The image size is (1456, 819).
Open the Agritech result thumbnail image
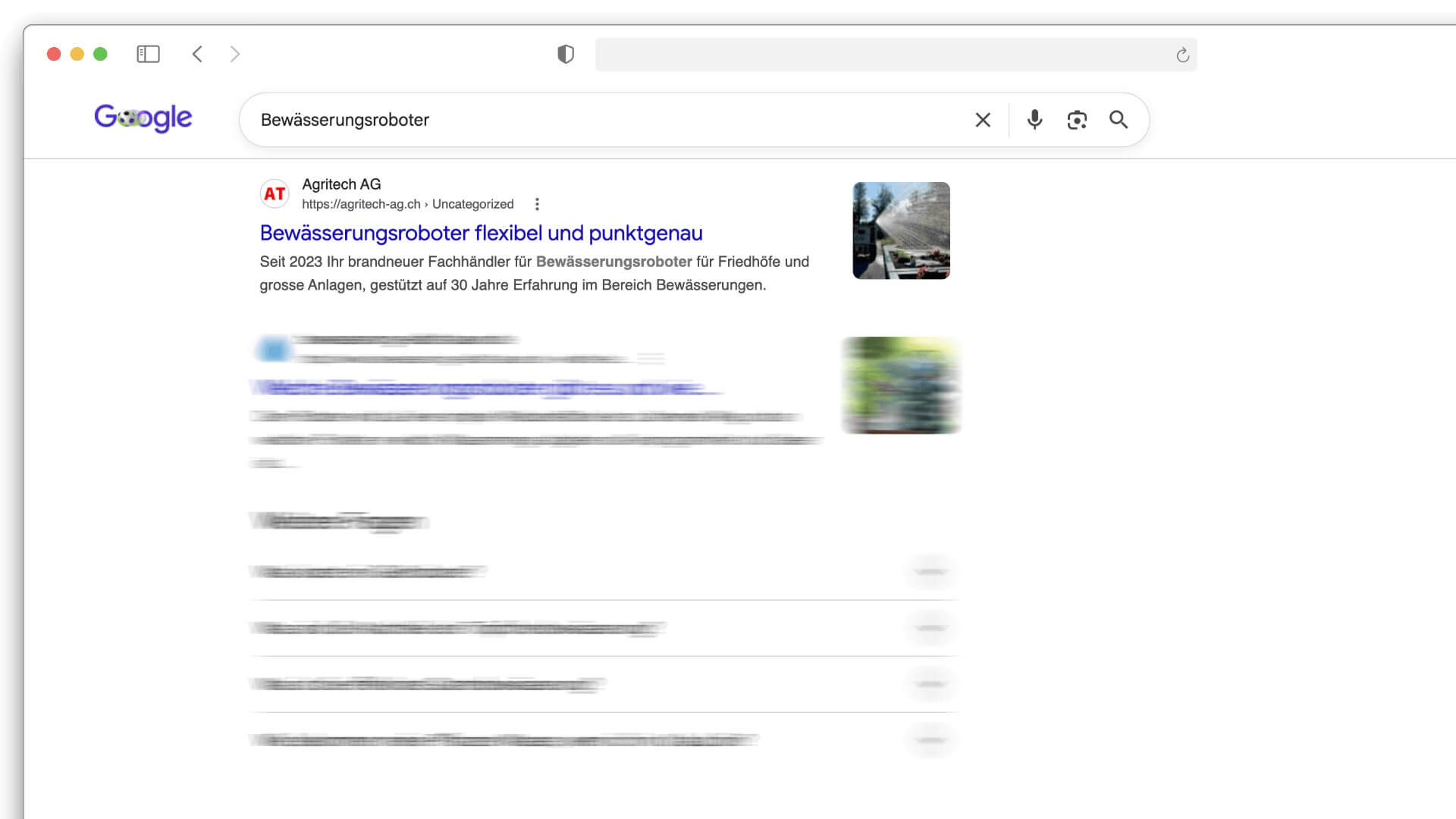tap(901, 231)
